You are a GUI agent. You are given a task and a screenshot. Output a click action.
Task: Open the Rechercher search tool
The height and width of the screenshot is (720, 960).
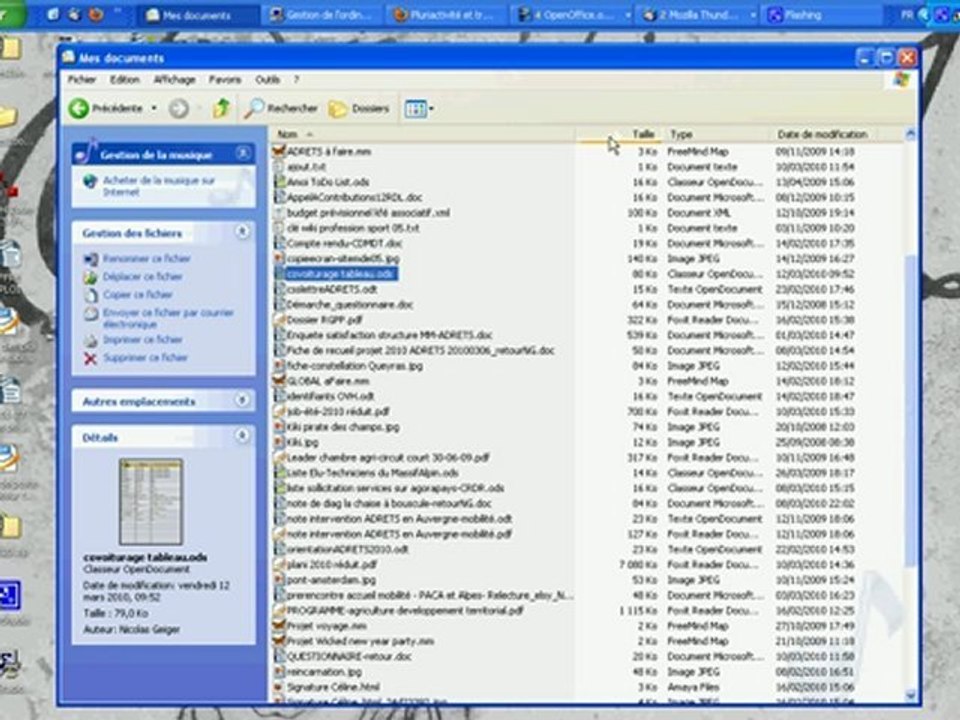pyautogui.click(x=281, y=108)
